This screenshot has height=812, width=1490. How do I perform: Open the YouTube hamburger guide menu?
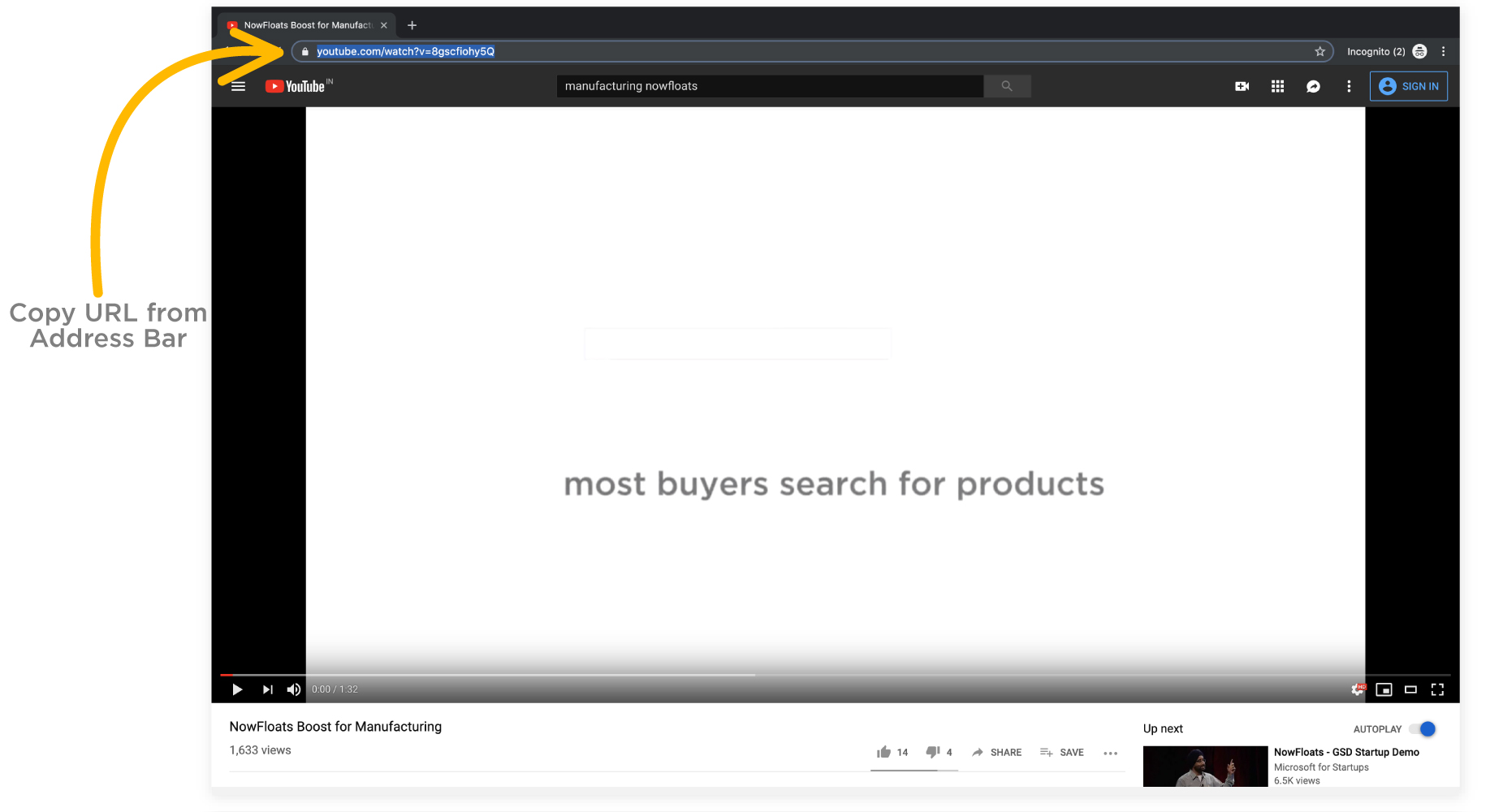point(238,86)
